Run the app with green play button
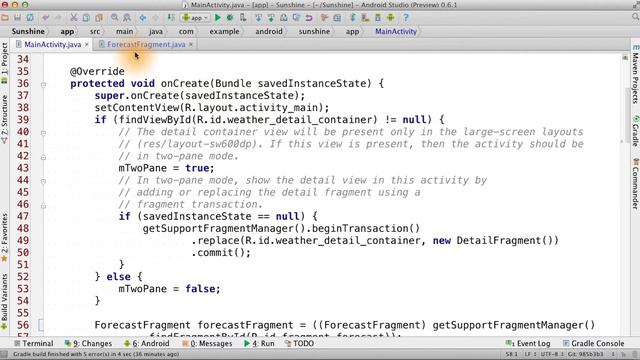Screen dimensions: 640x360 tap(218, 18)
